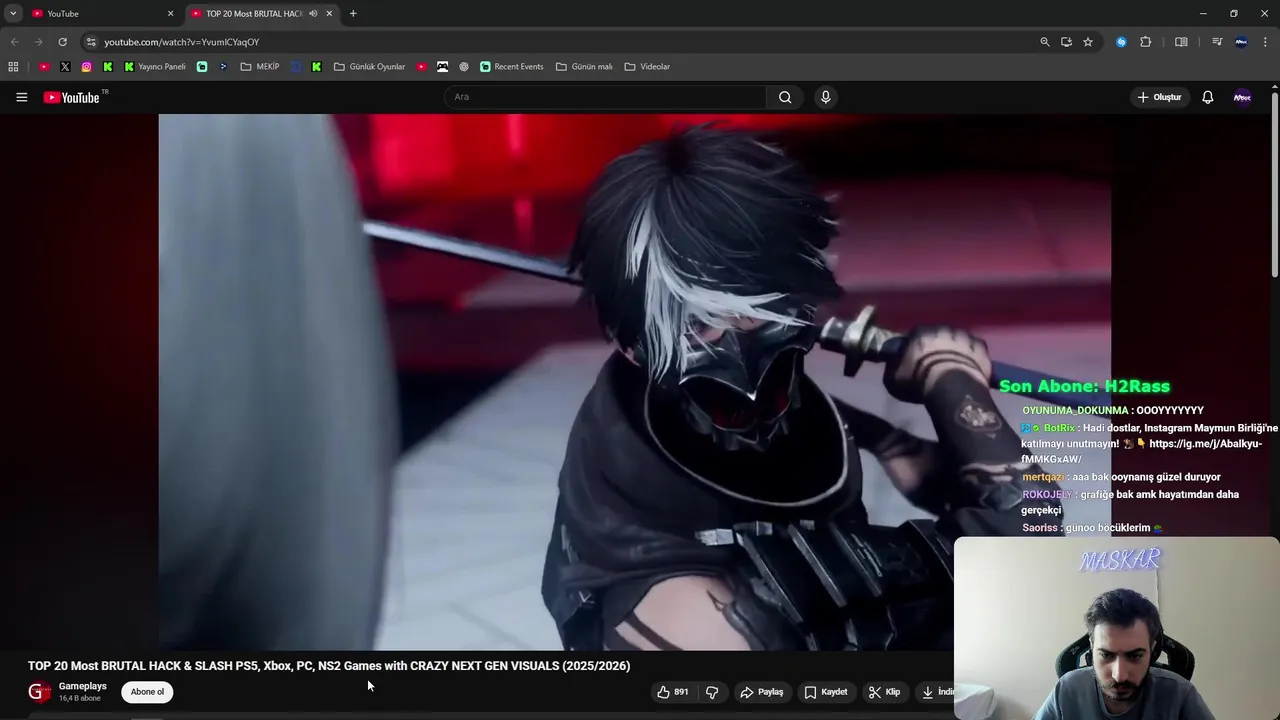Click the TOP 20 Most BRUTAL video title
This screenshot has height=720, width=1280.
point(329,666)
